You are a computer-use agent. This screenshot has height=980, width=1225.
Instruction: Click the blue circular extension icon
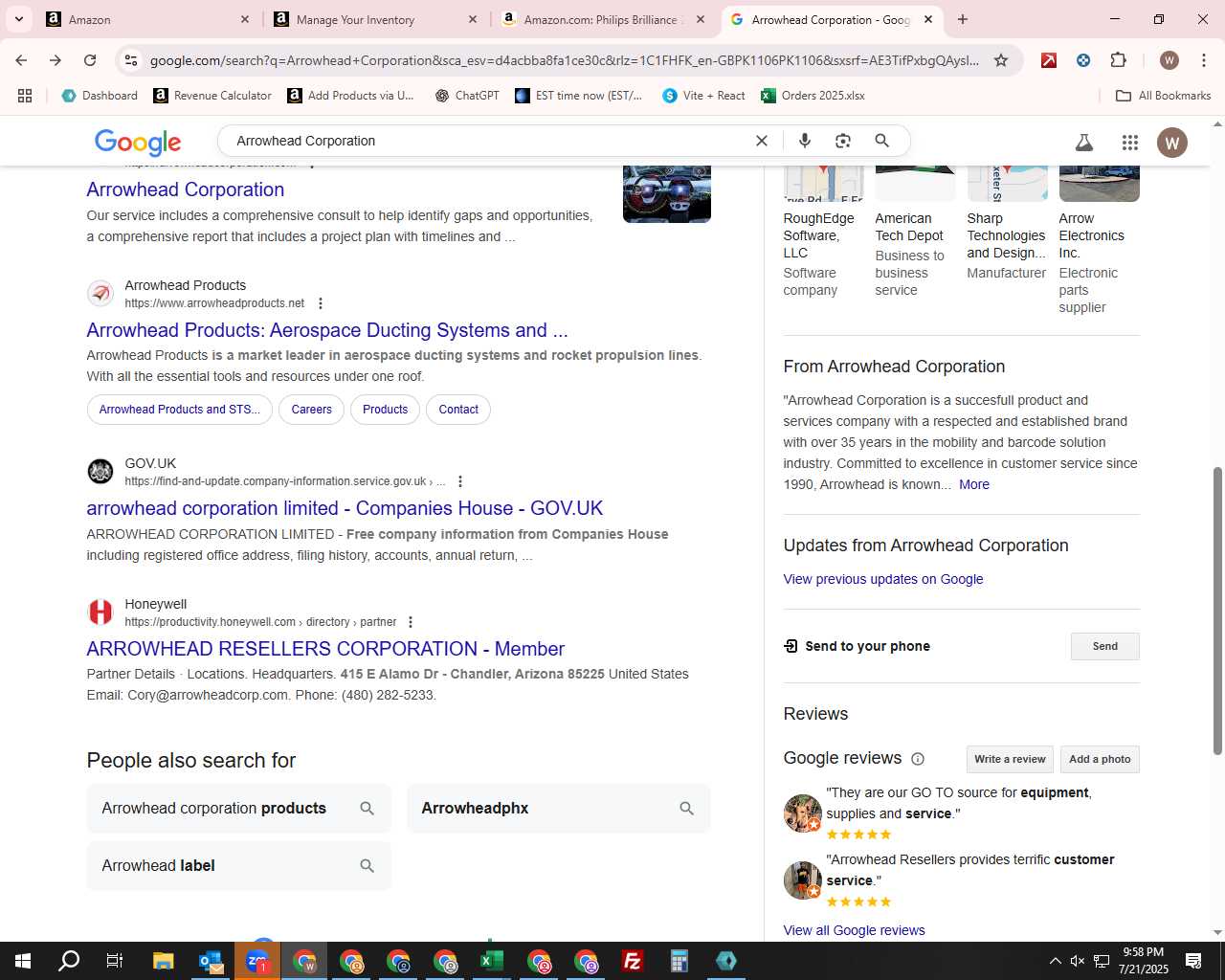[1083, 60]
